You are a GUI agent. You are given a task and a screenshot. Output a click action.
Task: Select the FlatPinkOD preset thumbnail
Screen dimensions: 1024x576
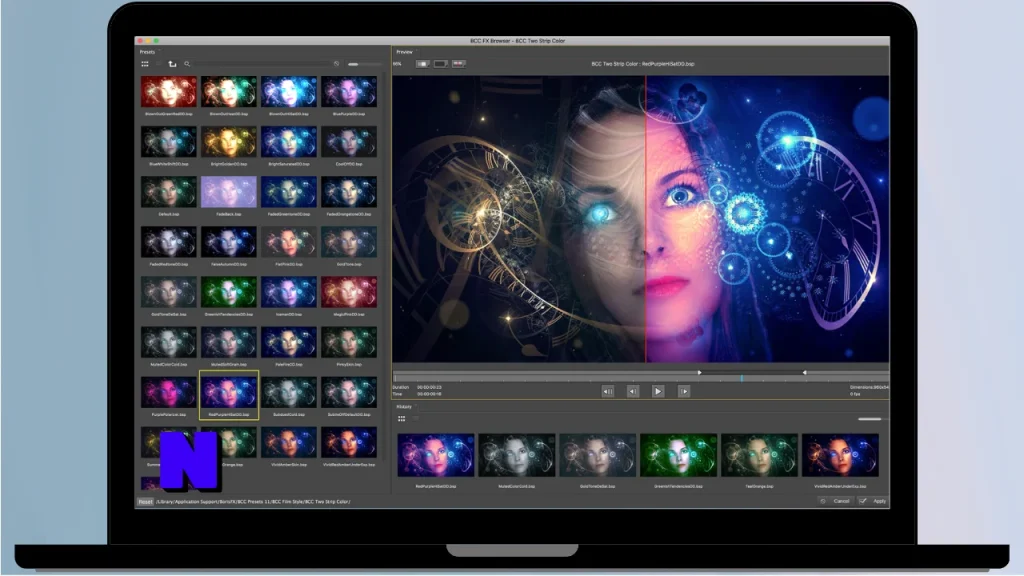pyautogui.click(x=289, y=242)
